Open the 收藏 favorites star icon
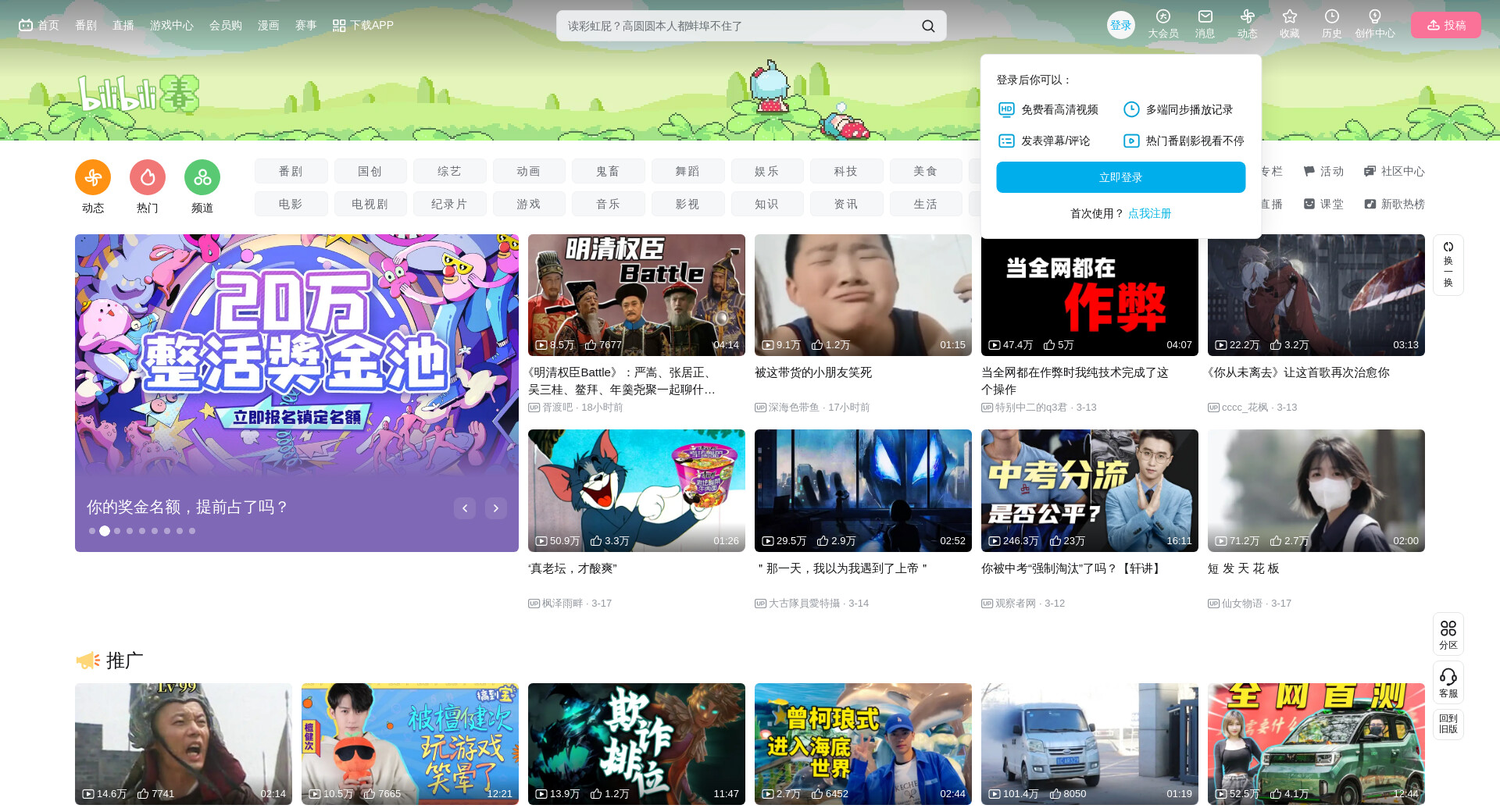The width and height of the screenshot is (1500, 812). tap(1289, 16)
